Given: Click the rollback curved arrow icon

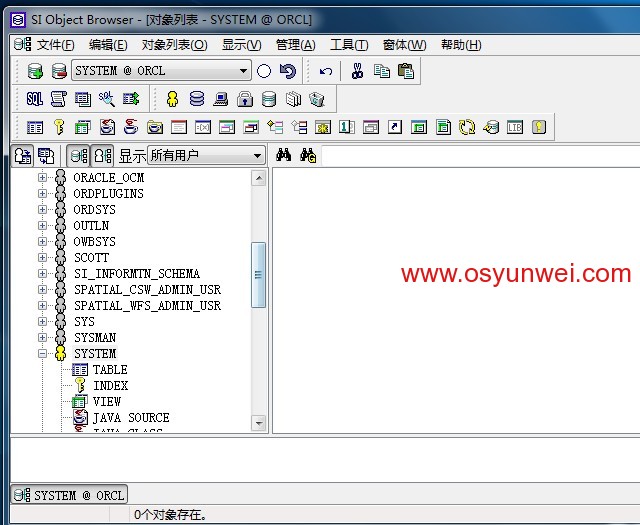Looking at the screenshot, I should 288,71.
